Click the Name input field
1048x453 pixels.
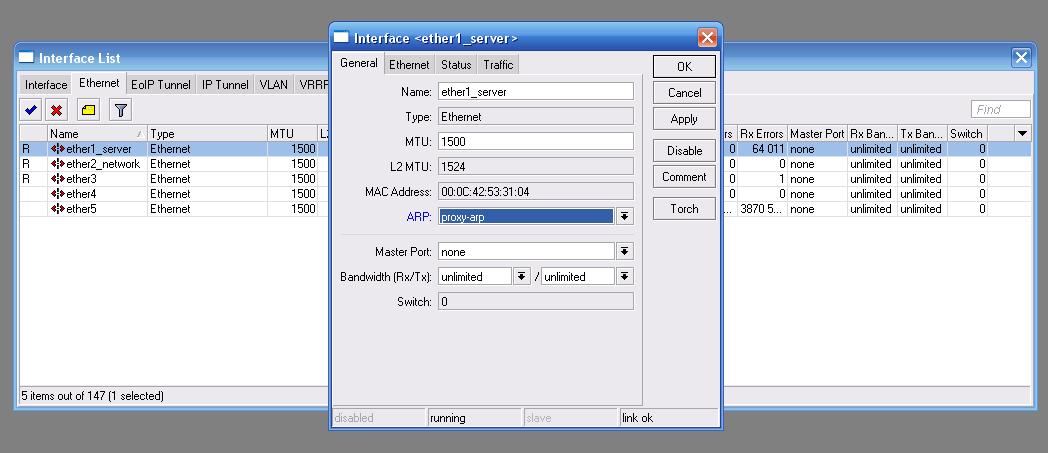[535, 91]
